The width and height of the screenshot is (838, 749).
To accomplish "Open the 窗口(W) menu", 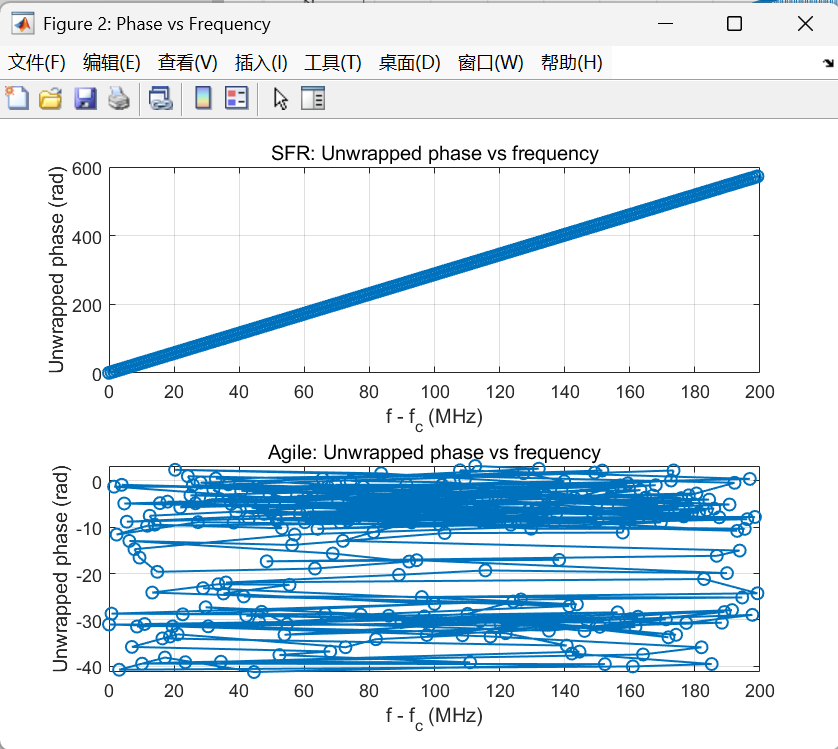I will (x=491, y=63).
